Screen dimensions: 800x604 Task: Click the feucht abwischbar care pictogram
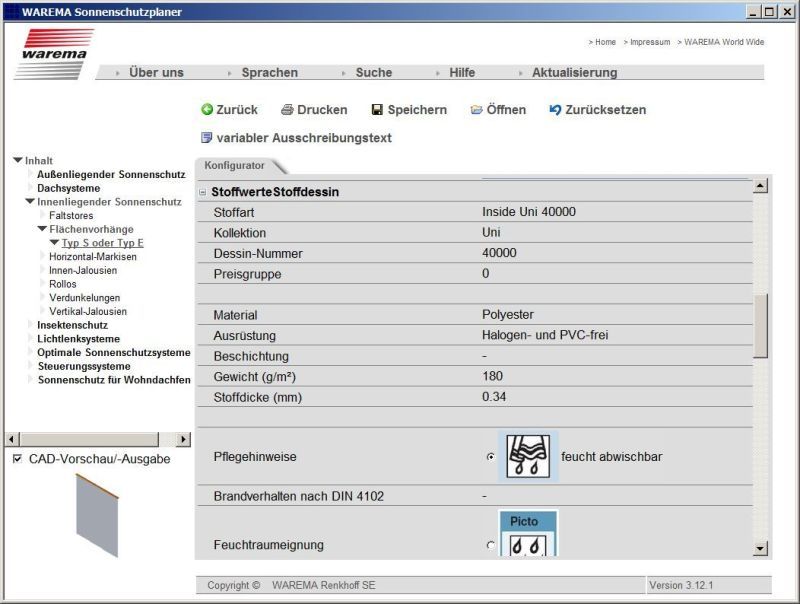(528, 457)
